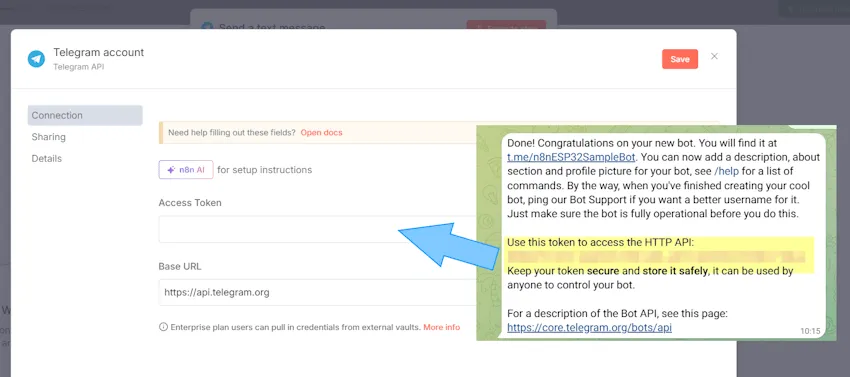The image size is (850, 377).
Task: Click the Base URL field with https://api.telegram.org
Action: (x=318, y=293)
